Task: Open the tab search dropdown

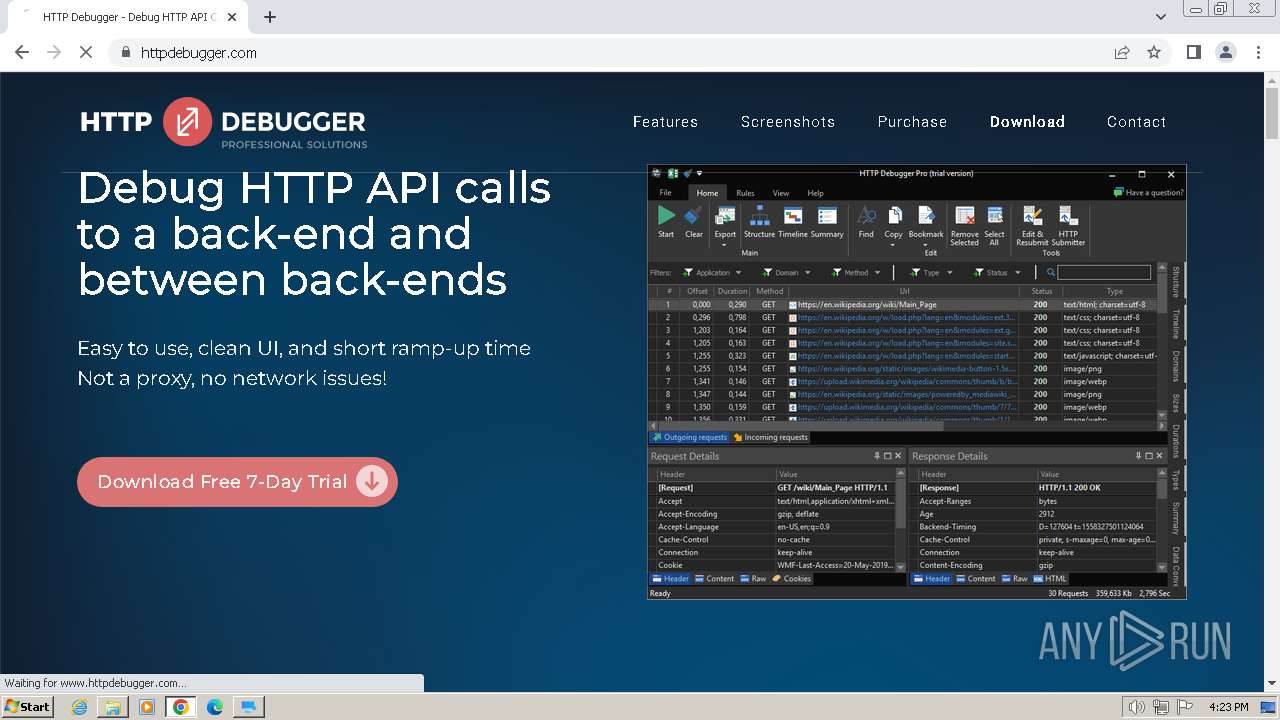Action: click(x=1161, y=17)
